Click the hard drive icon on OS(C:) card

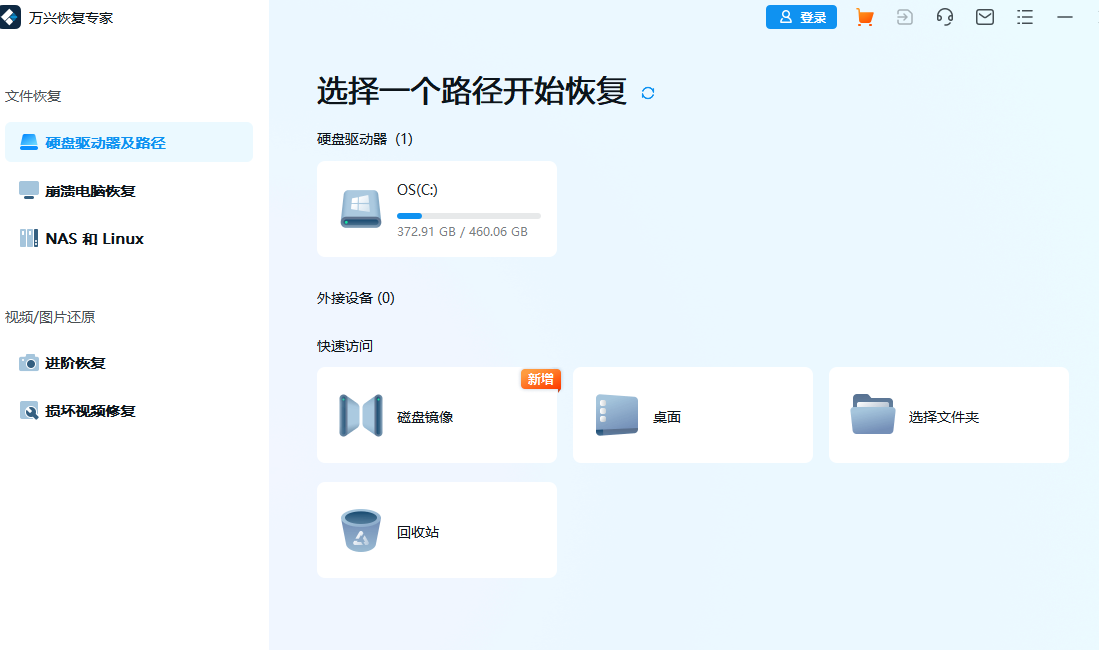pyautogui.click(x=360, y=209)
